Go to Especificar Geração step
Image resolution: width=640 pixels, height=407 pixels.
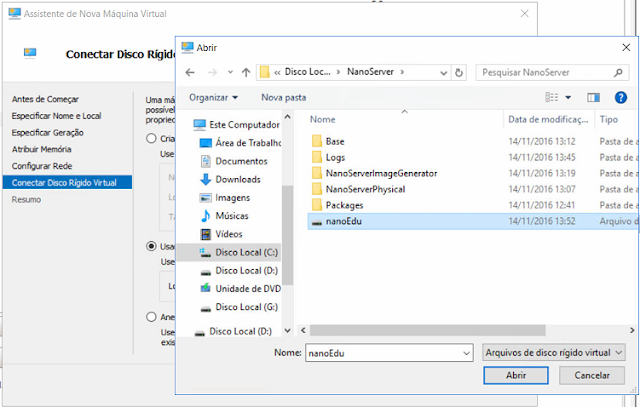coord(47,133)
